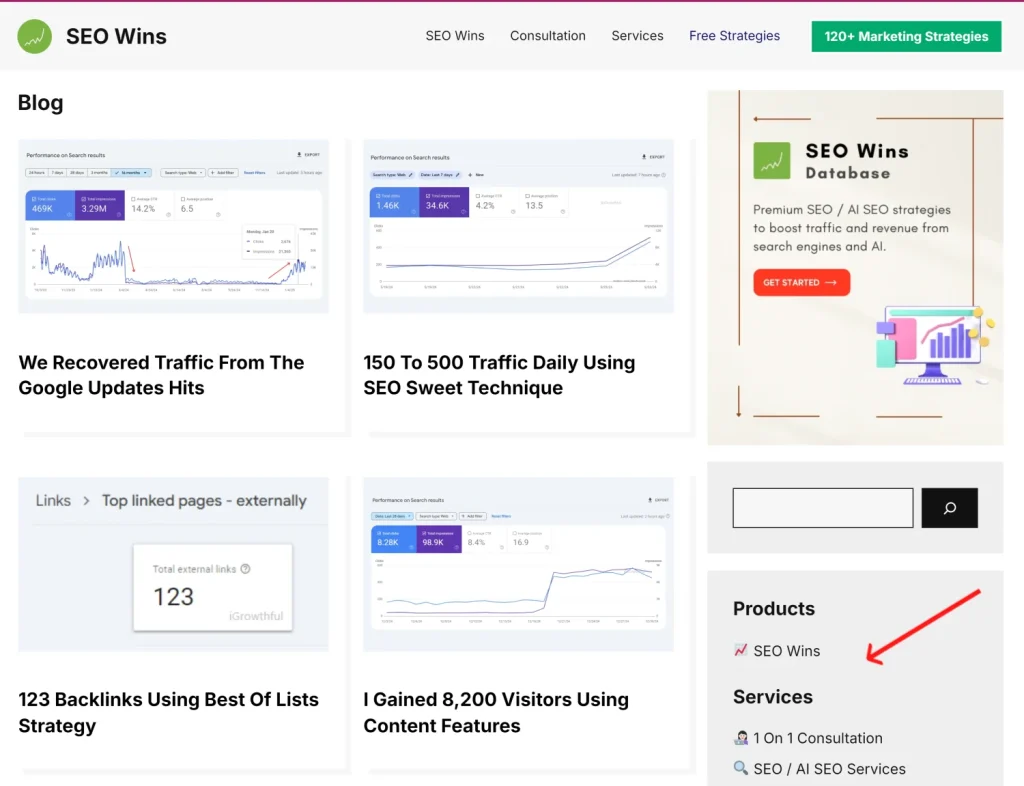Select Consultation in the navigation bar
The image size is (1024, 786).
(548, 36)
